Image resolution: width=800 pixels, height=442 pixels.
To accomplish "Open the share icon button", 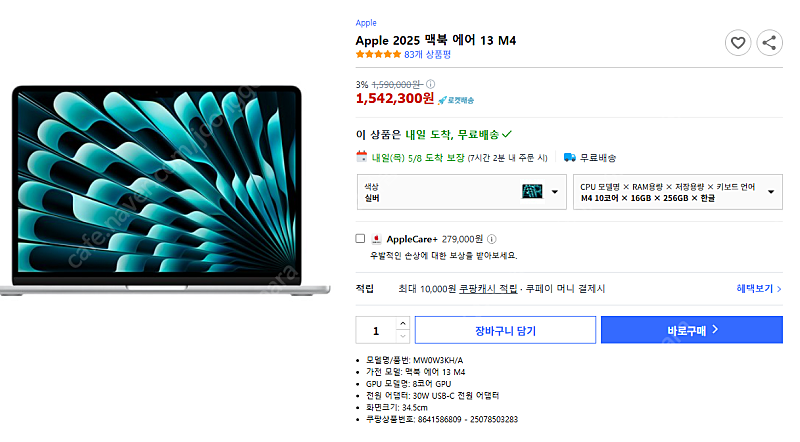I will pos(769,43).
